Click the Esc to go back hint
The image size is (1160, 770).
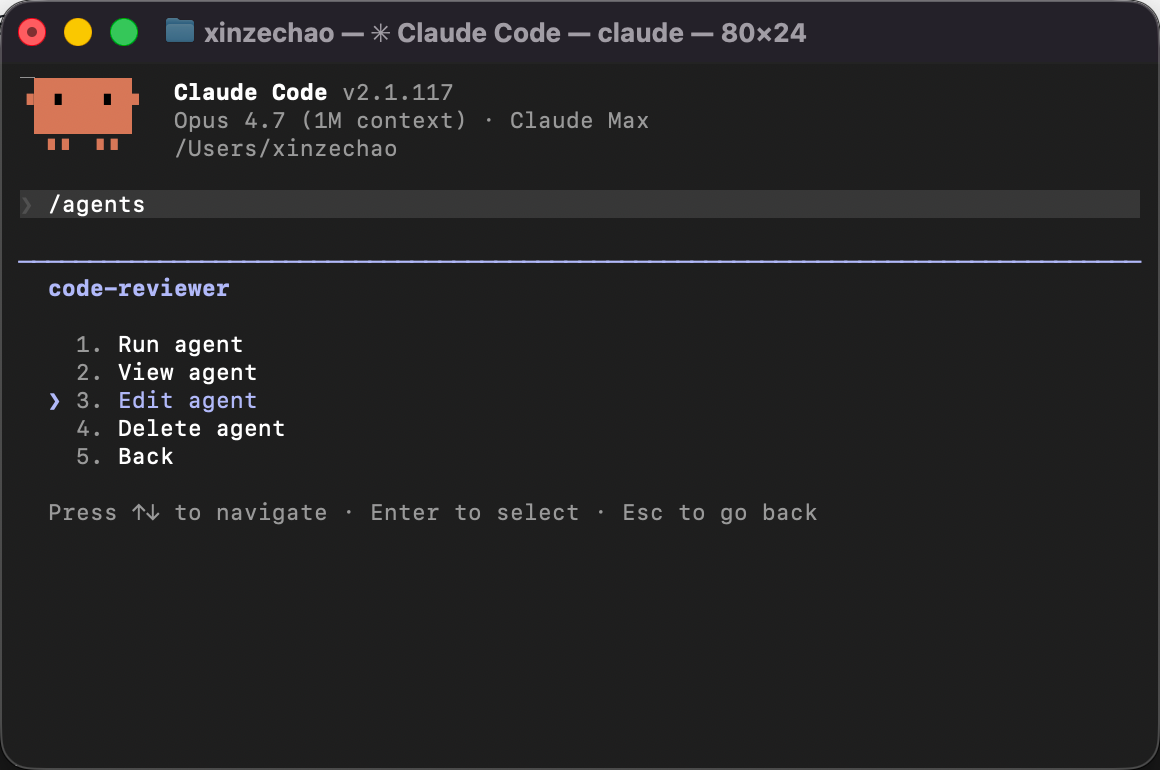pos(720,513)
